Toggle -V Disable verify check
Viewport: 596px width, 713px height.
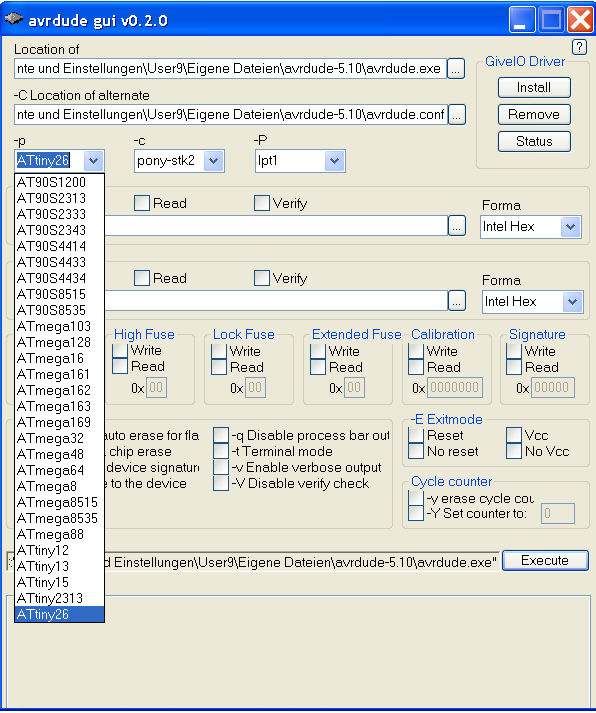(221, 483)
